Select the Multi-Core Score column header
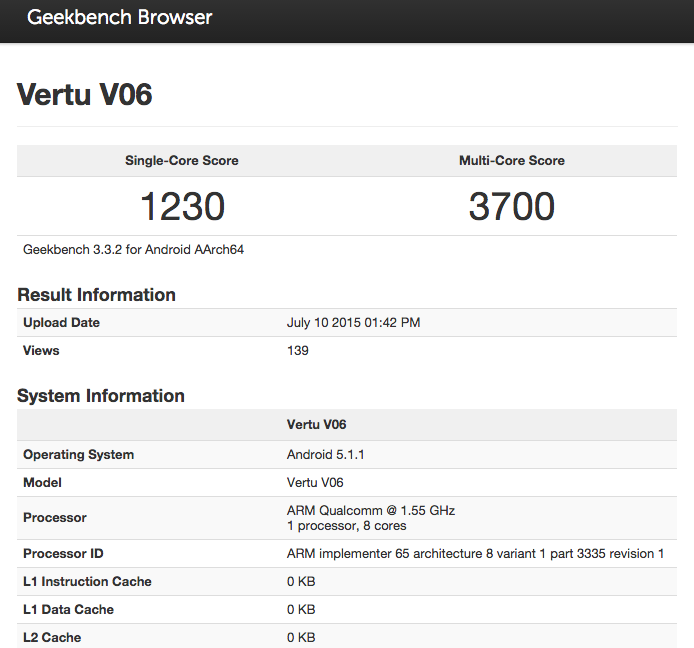694x648 pixels. tap(511, 161)
